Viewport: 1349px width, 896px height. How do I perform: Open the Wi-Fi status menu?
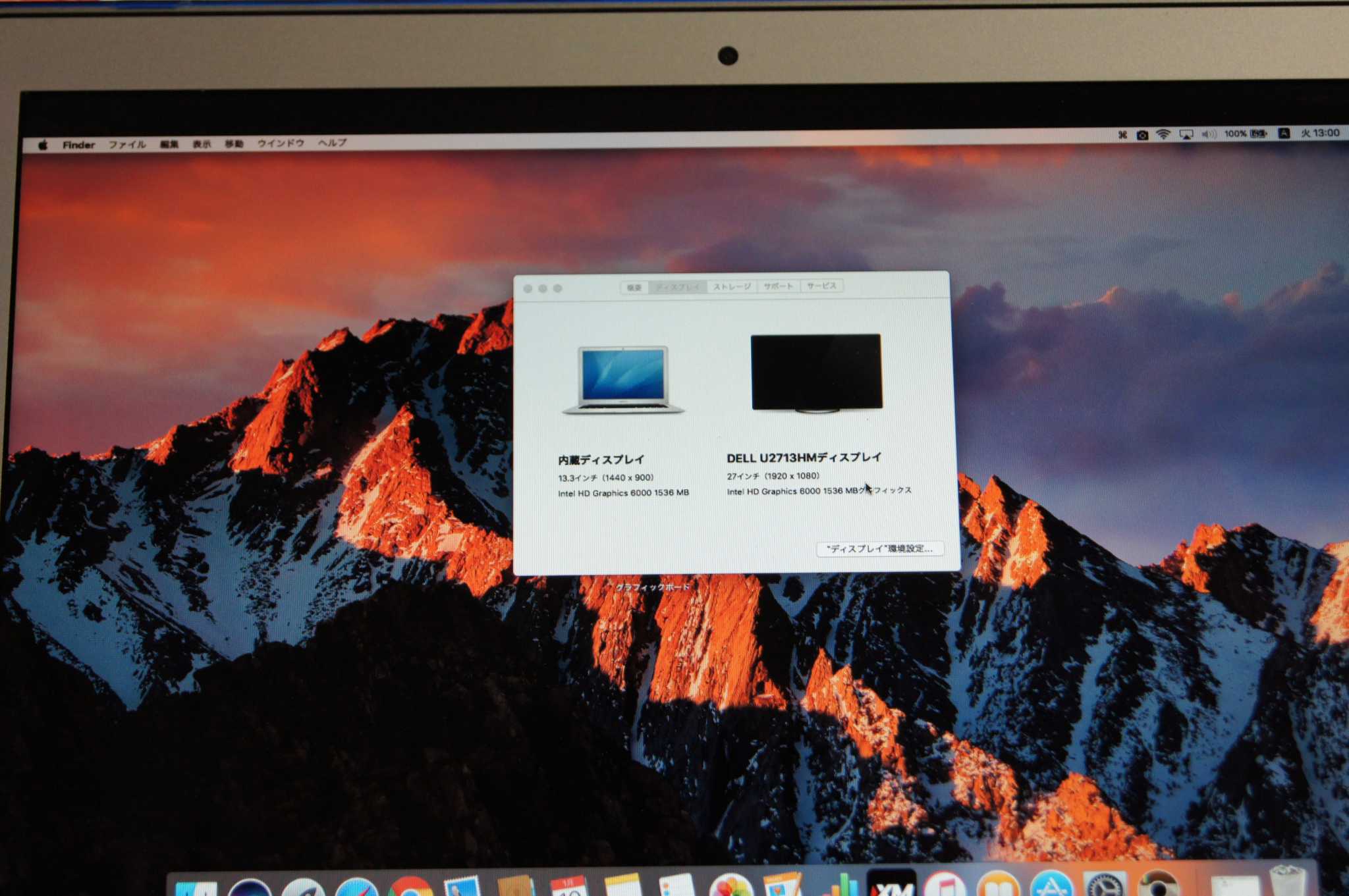(1163, 134)
